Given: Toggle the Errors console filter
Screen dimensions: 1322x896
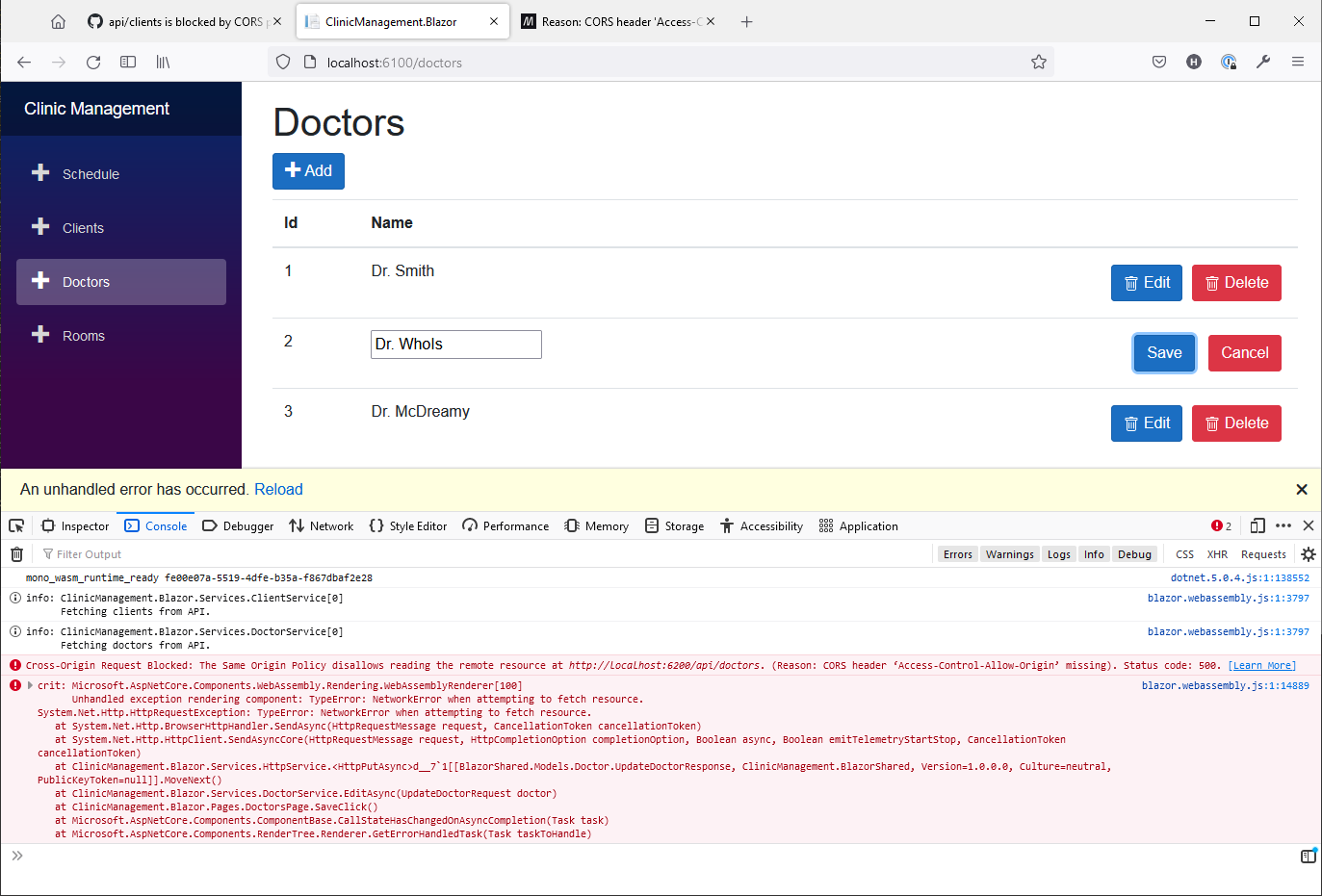Looking at the screenshot, I should (957, 553).
